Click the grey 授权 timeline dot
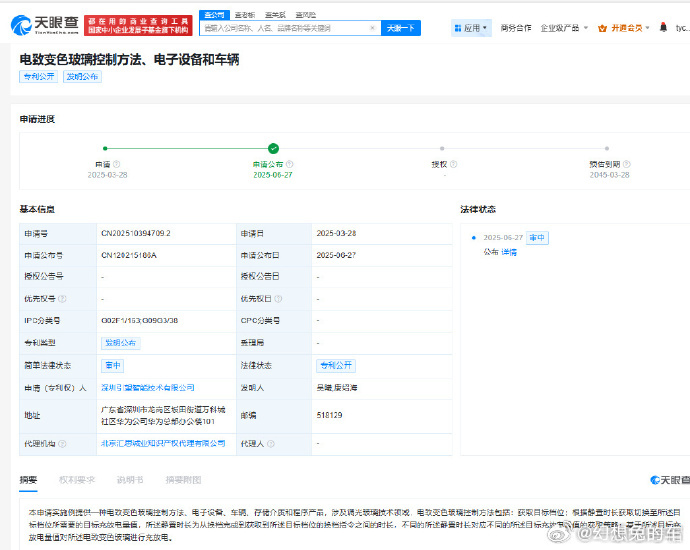This screenshot has height=550, width=690. [442, 148]
